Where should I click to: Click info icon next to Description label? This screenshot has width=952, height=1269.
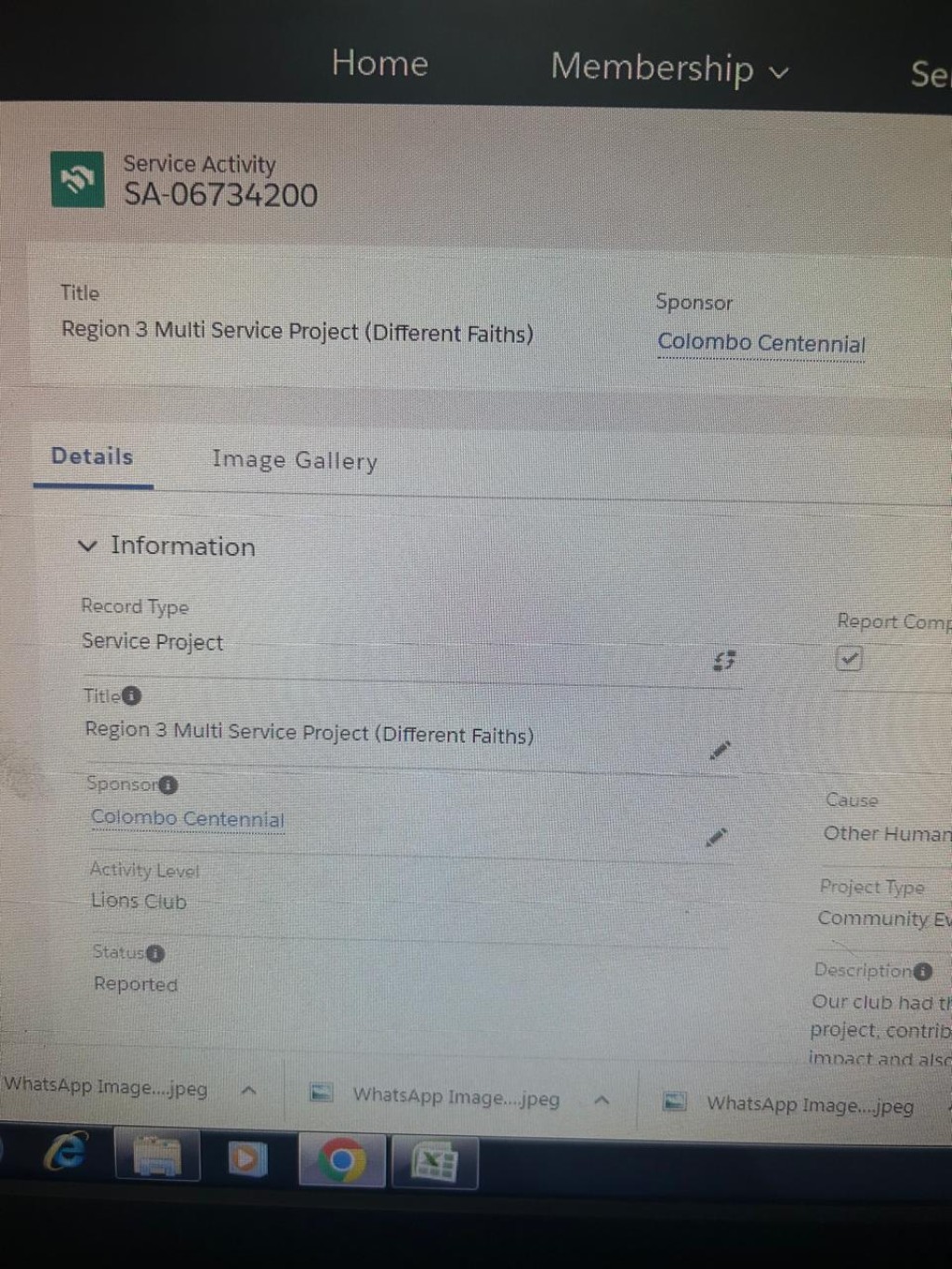click(x=922, y=972)
